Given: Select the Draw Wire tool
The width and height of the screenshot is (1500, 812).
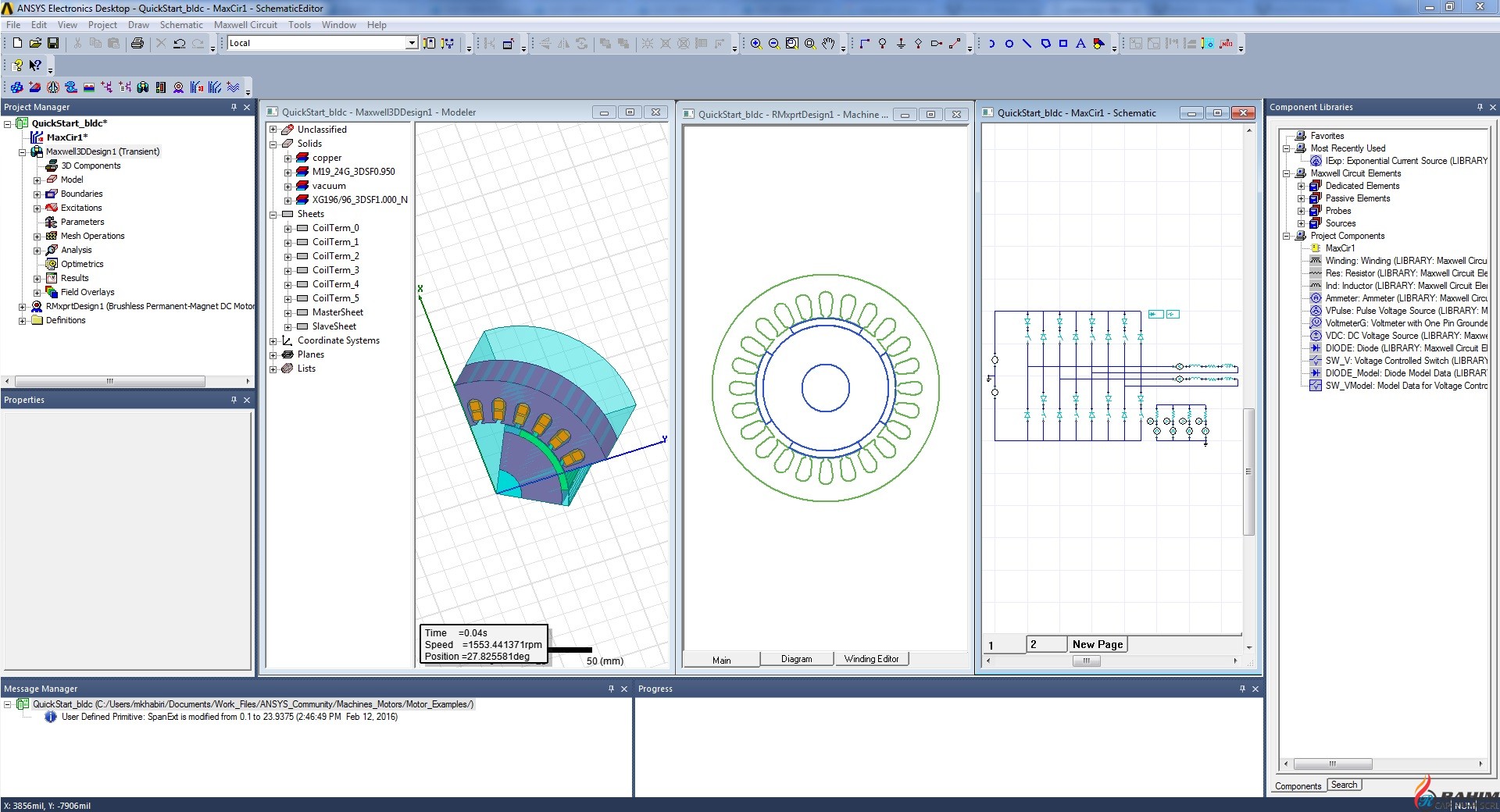Looking at the screenshot, I should (x=865, y=43).
